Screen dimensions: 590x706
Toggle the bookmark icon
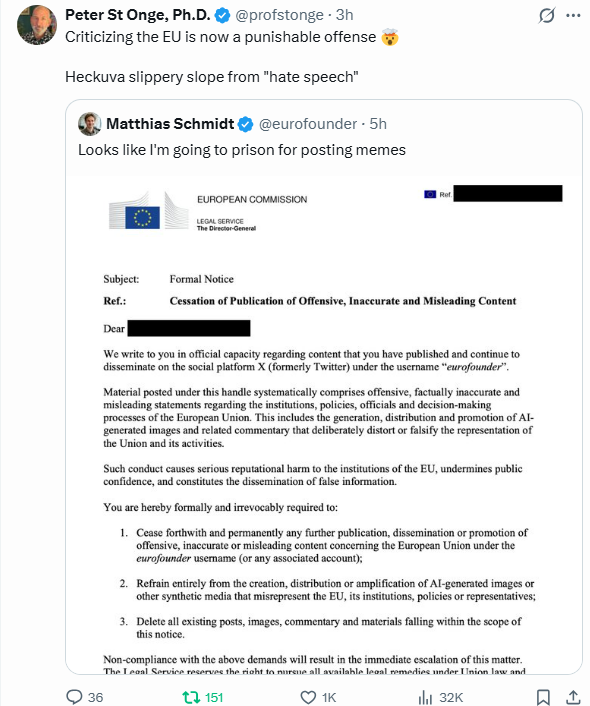543,697
